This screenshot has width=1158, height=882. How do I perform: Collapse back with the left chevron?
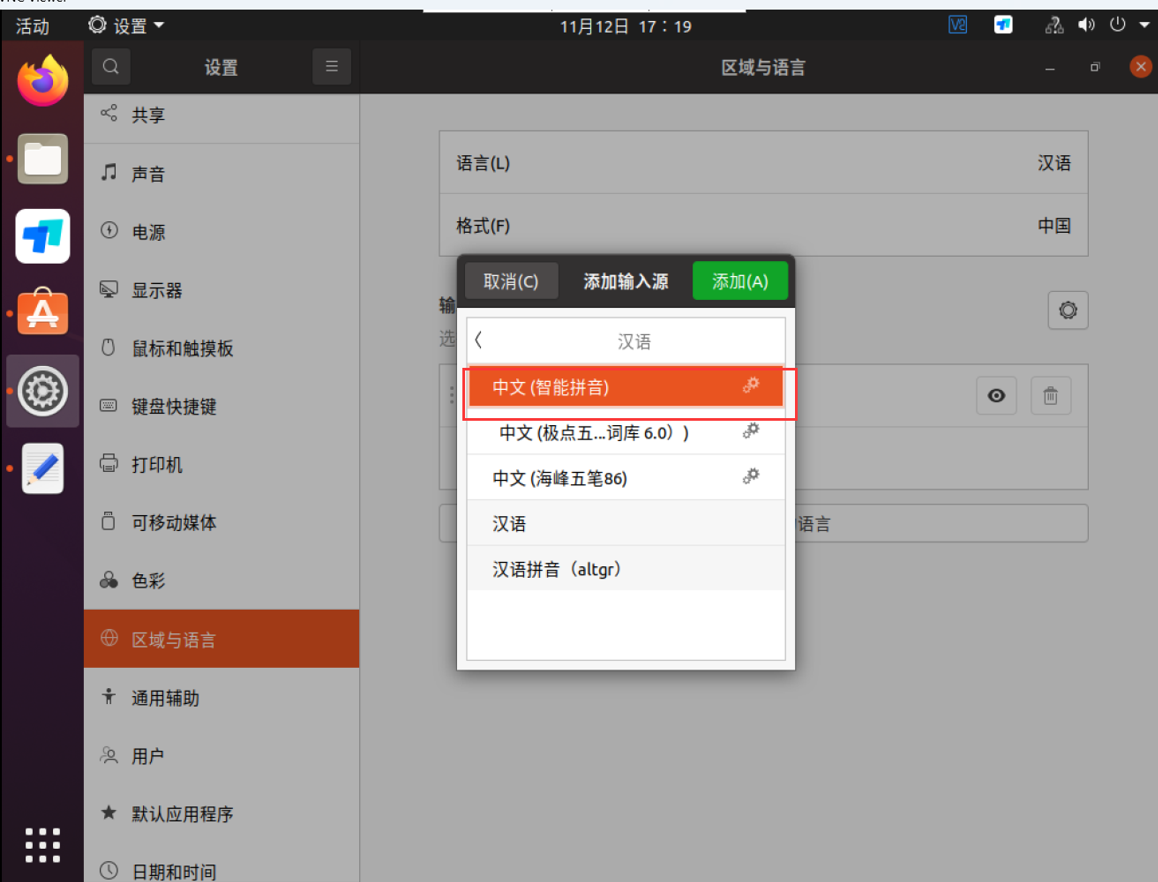pyautogui.click(x=477, y=339)
